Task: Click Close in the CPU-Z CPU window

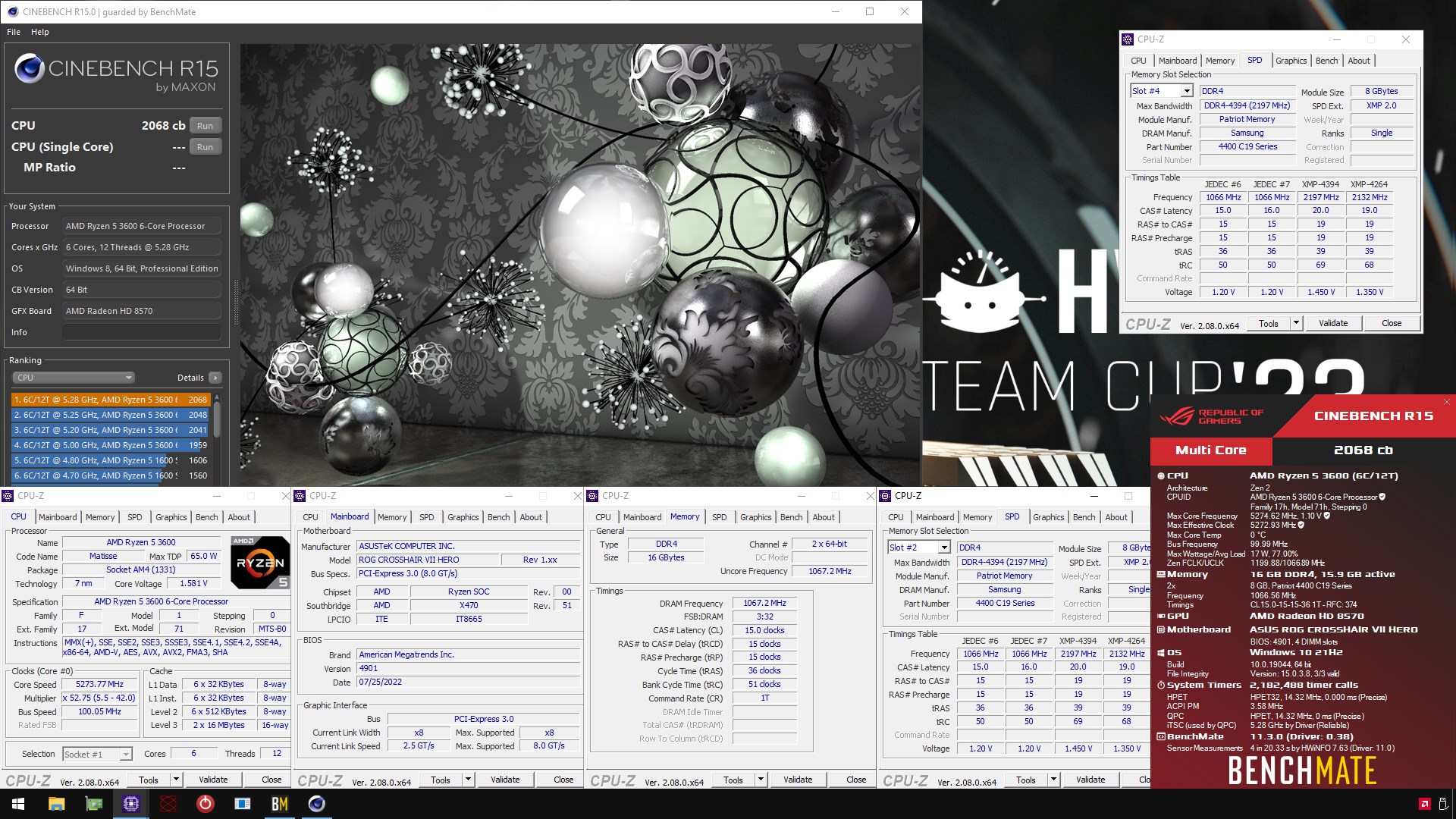Action: pyautogui.click(x=271, y=780)
